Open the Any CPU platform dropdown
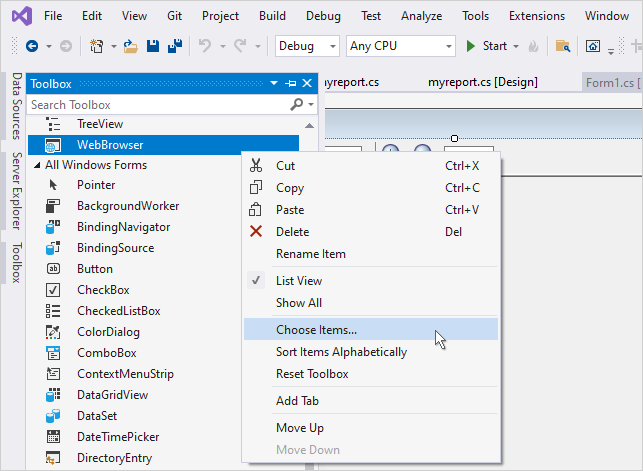 (x=402, y=46)
